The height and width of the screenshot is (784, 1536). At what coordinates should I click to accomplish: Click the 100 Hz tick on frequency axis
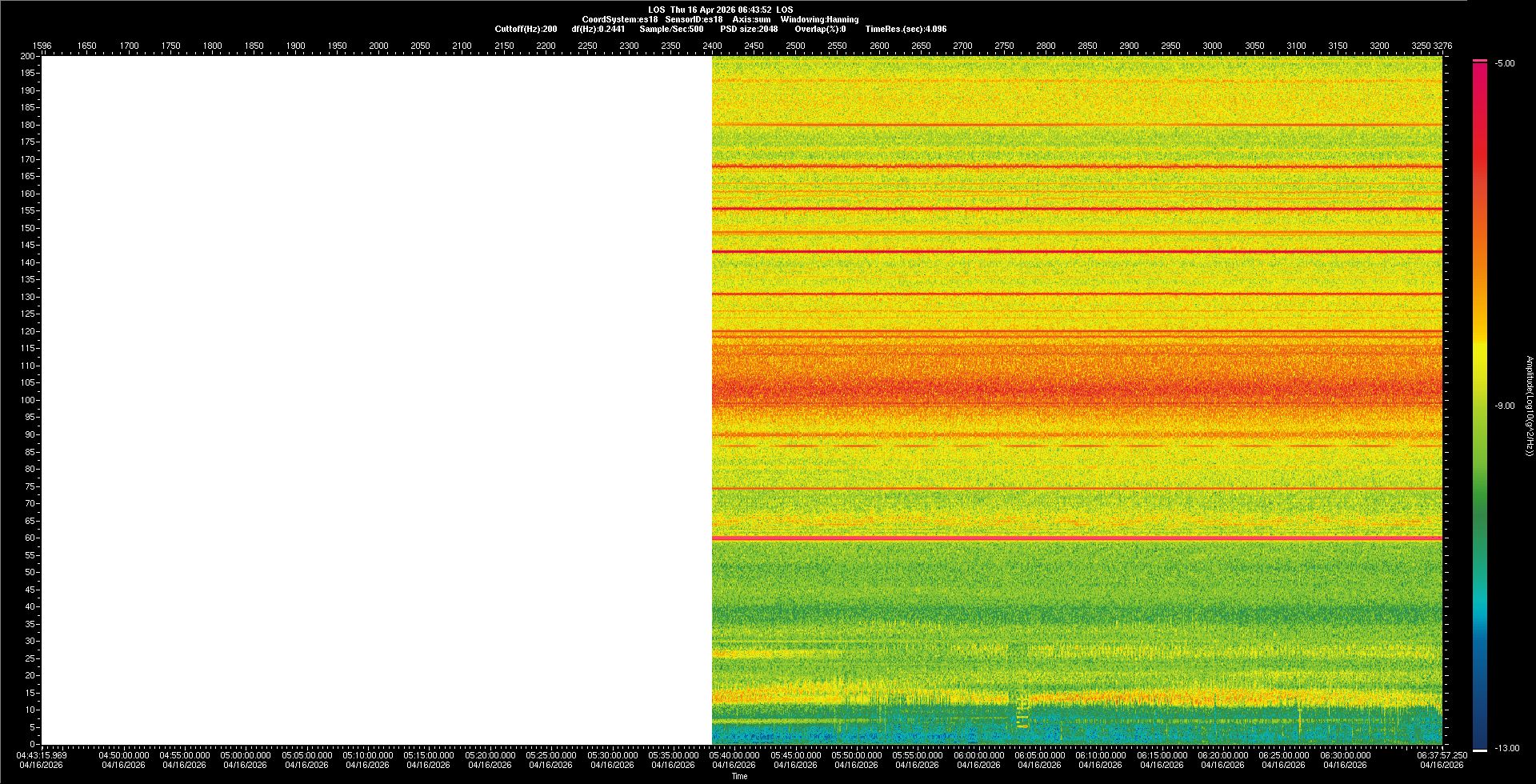point(27,400)
